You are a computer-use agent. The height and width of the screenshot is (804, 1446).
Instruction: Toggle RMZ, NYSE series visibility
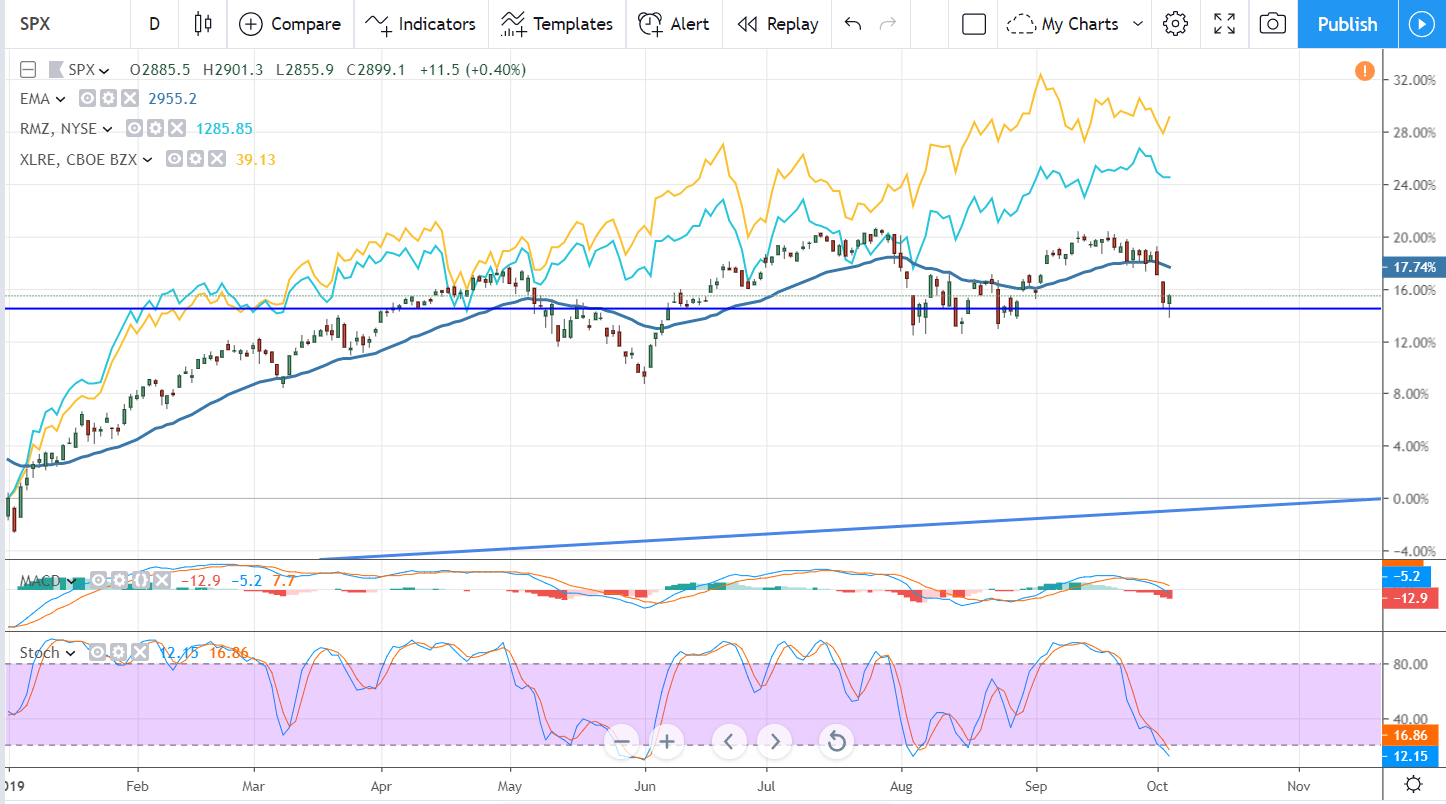click(134, 129)
